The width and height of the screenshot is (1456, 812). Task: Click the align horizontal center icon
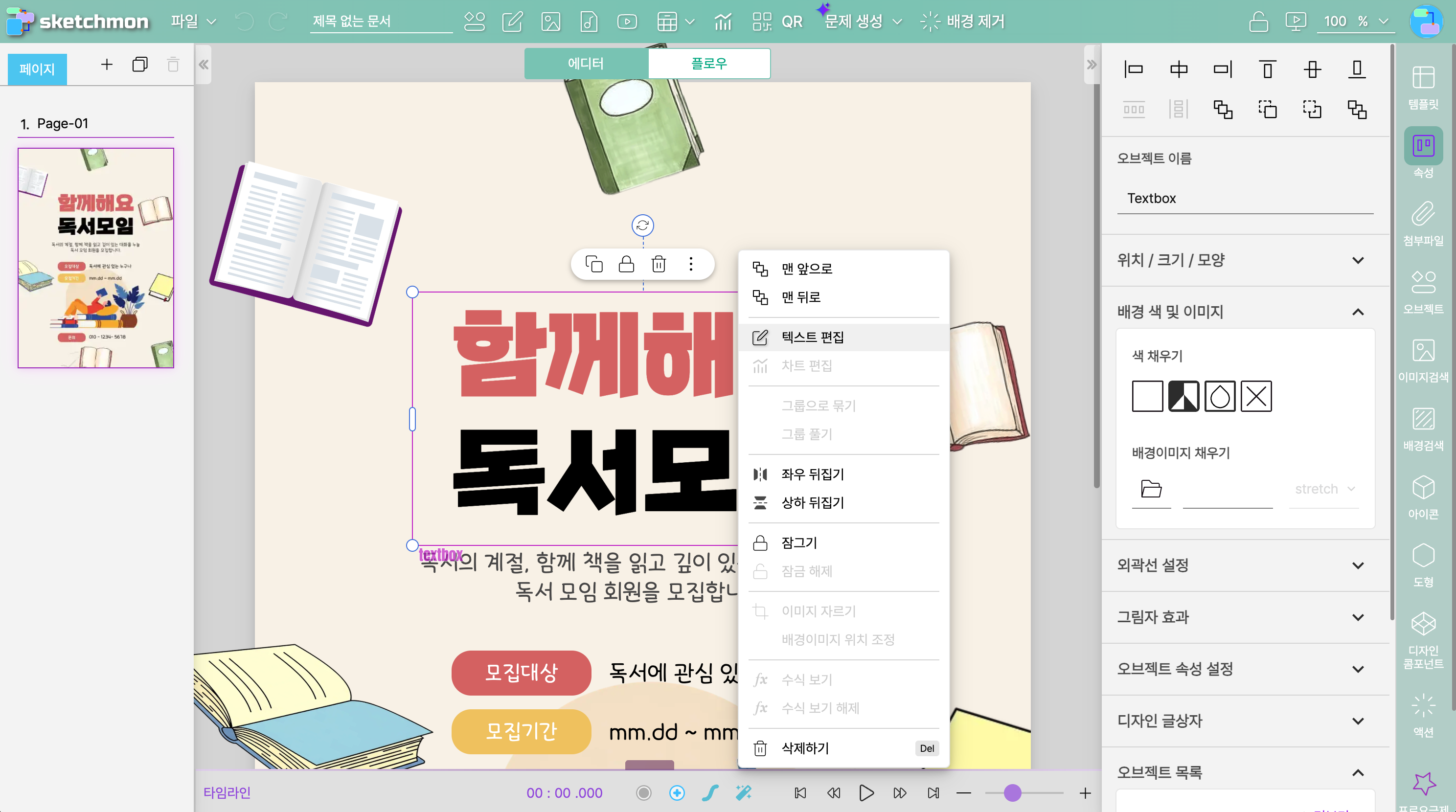click(1178, 69)
